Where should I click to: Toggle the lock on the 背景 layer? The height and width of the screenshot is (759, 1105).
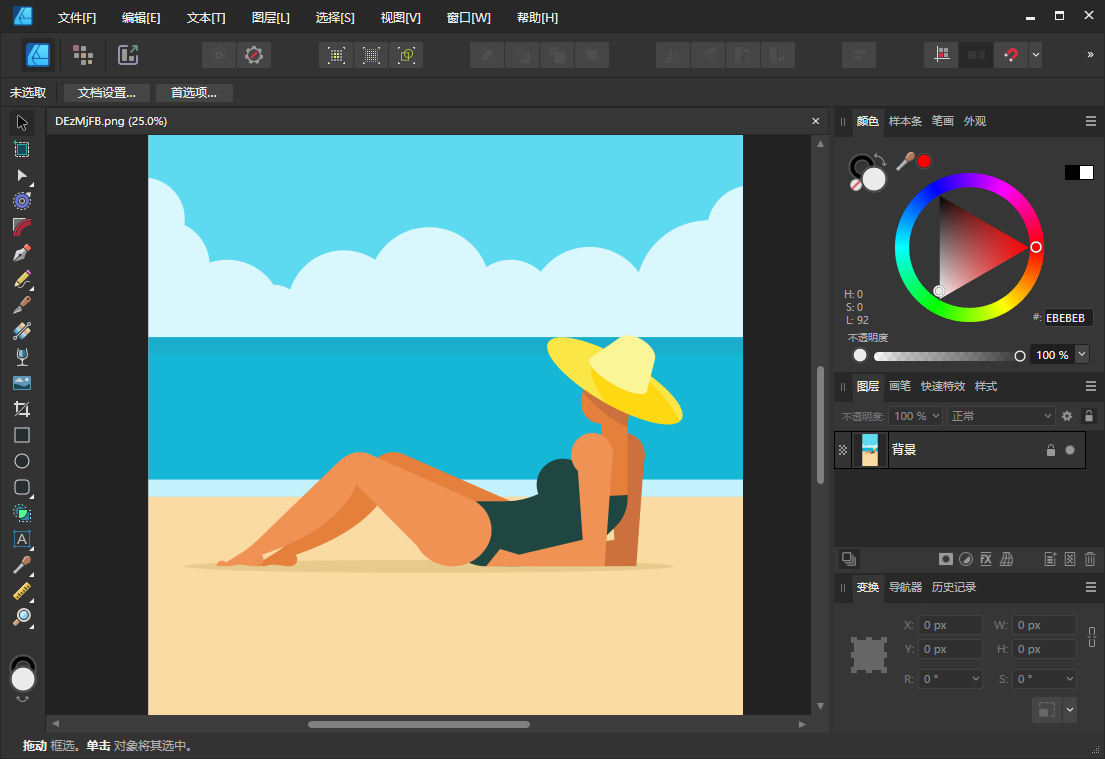click(1050, 450)
